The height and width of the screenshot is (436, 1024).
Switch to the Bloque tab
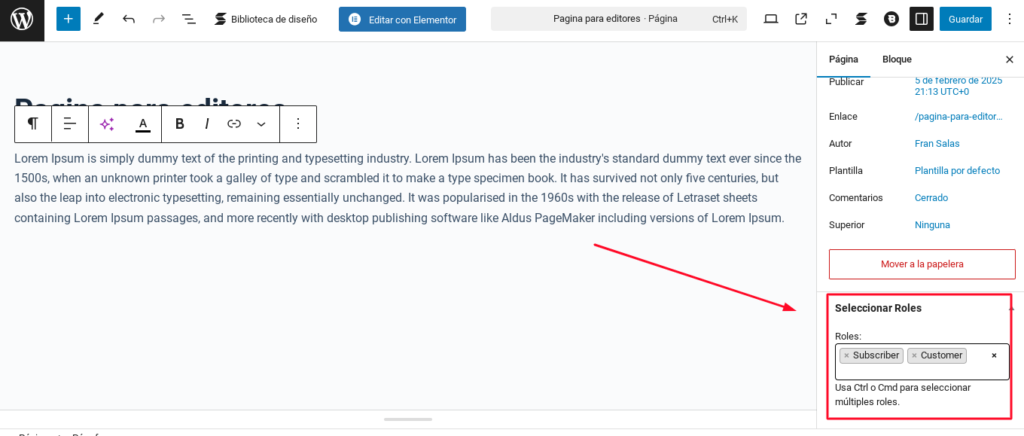coord(897,59)
